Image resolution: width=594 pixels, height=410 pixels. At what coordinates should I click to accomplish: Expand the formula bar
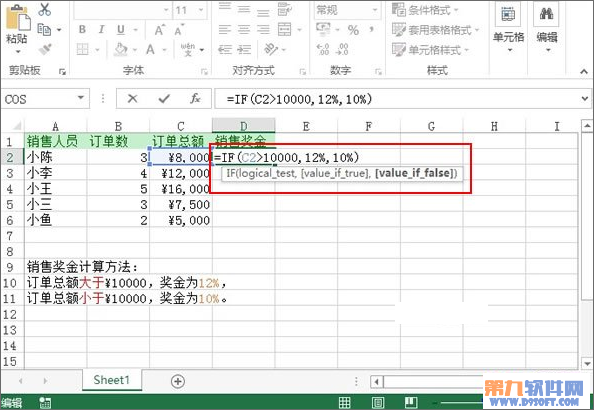[x=584, y=99]
